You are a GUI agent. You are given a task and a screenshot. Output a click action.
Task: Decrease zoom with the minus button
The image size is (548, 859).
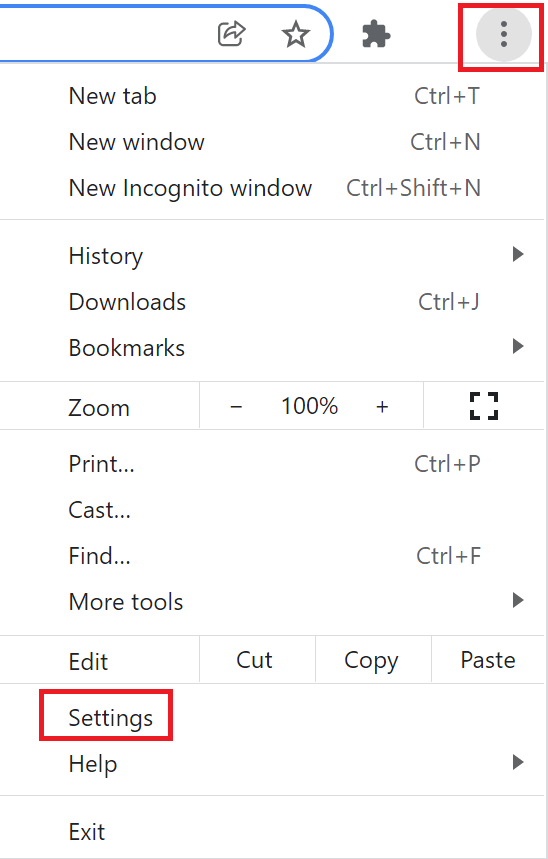pos(236,406)
